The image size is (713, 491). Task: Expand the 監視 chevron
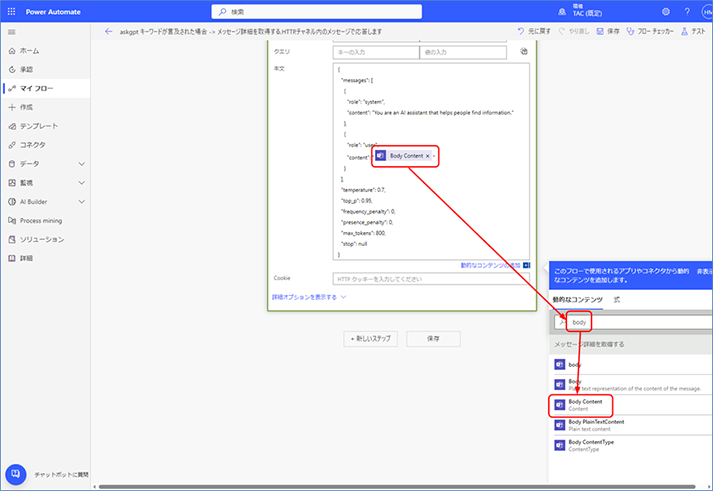[x=81, y=183]
